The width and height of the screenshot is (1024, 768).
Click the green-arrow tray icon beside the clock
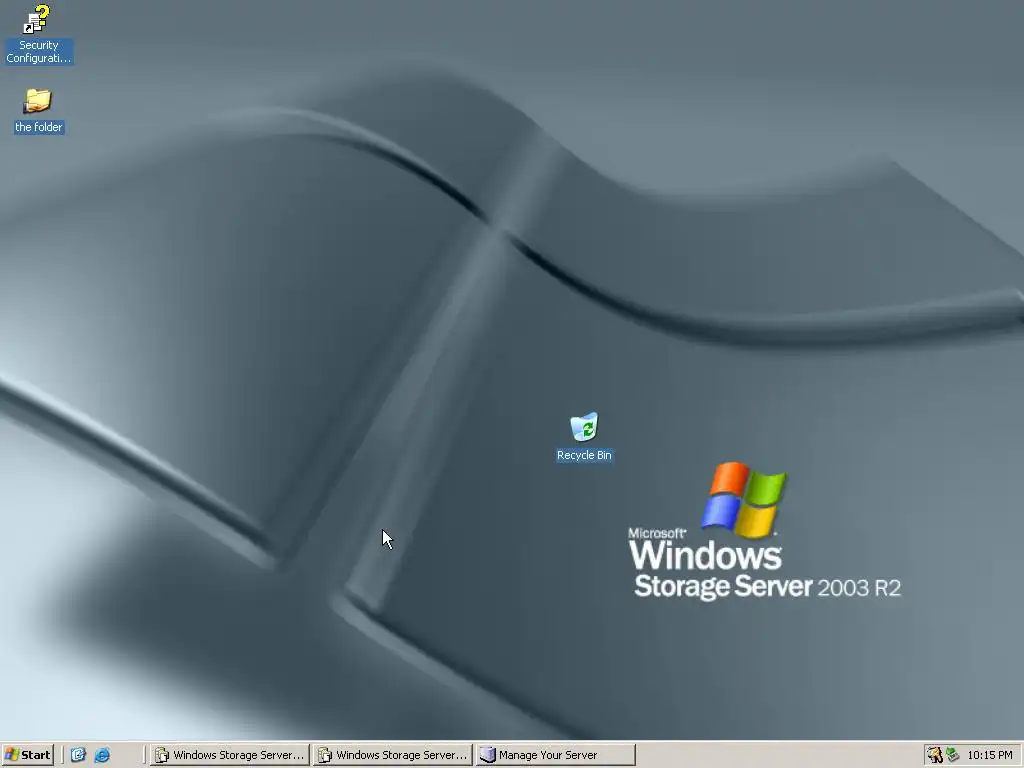[953, 755]
